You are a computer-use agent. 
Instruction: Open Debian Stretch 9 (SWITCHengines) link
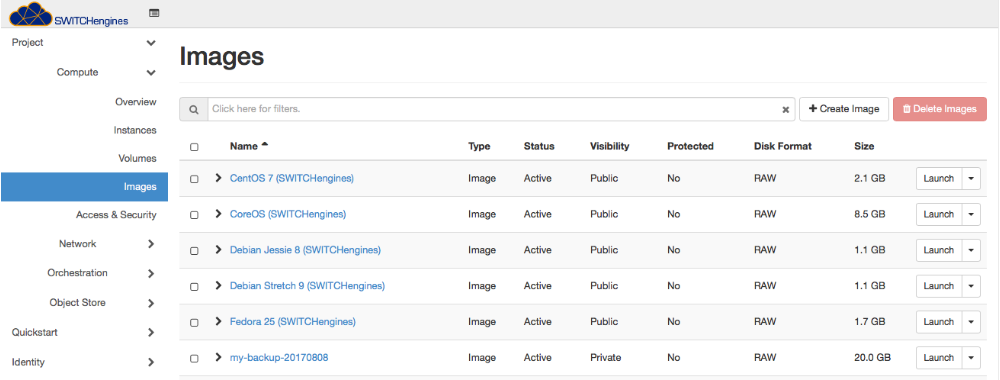(307, 286)
